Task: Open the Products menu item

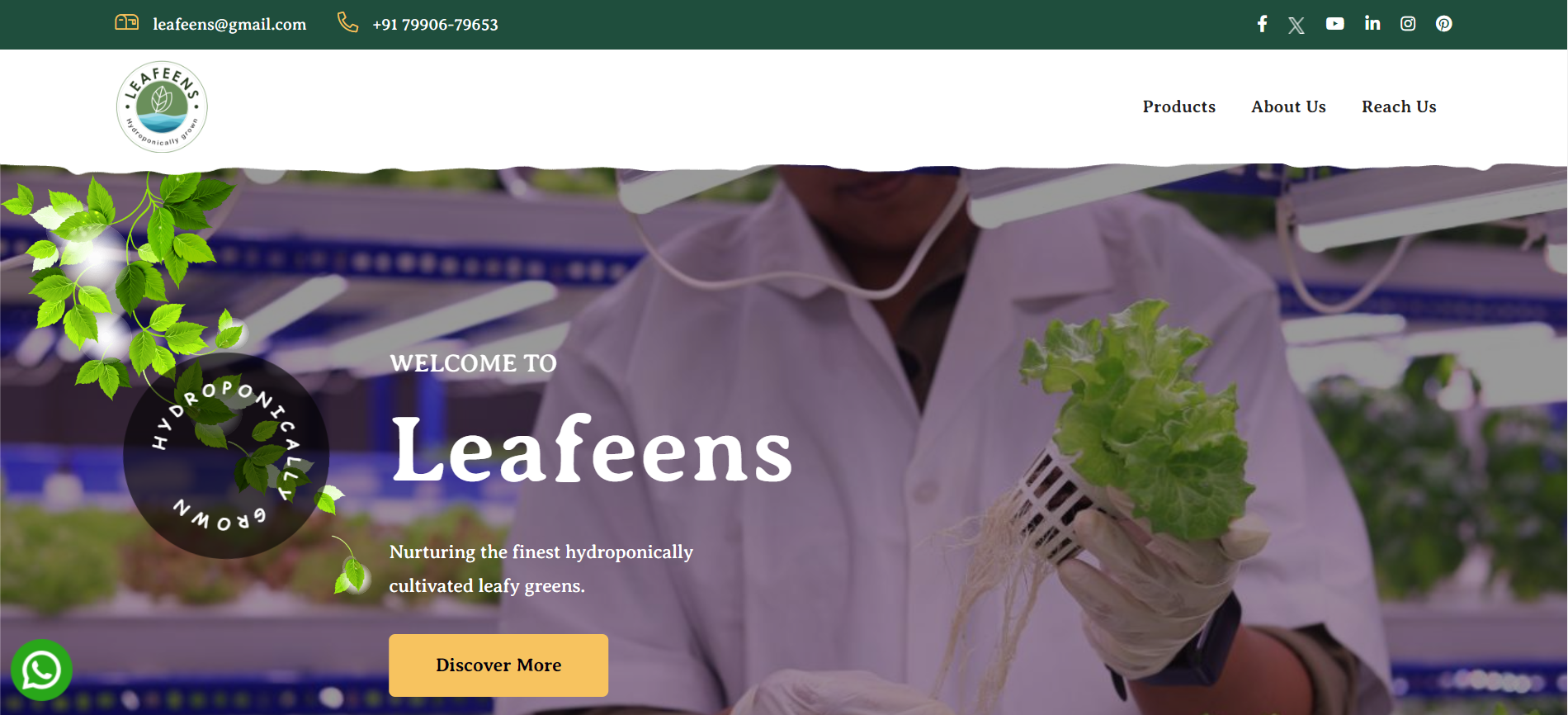Action: 1179,107
